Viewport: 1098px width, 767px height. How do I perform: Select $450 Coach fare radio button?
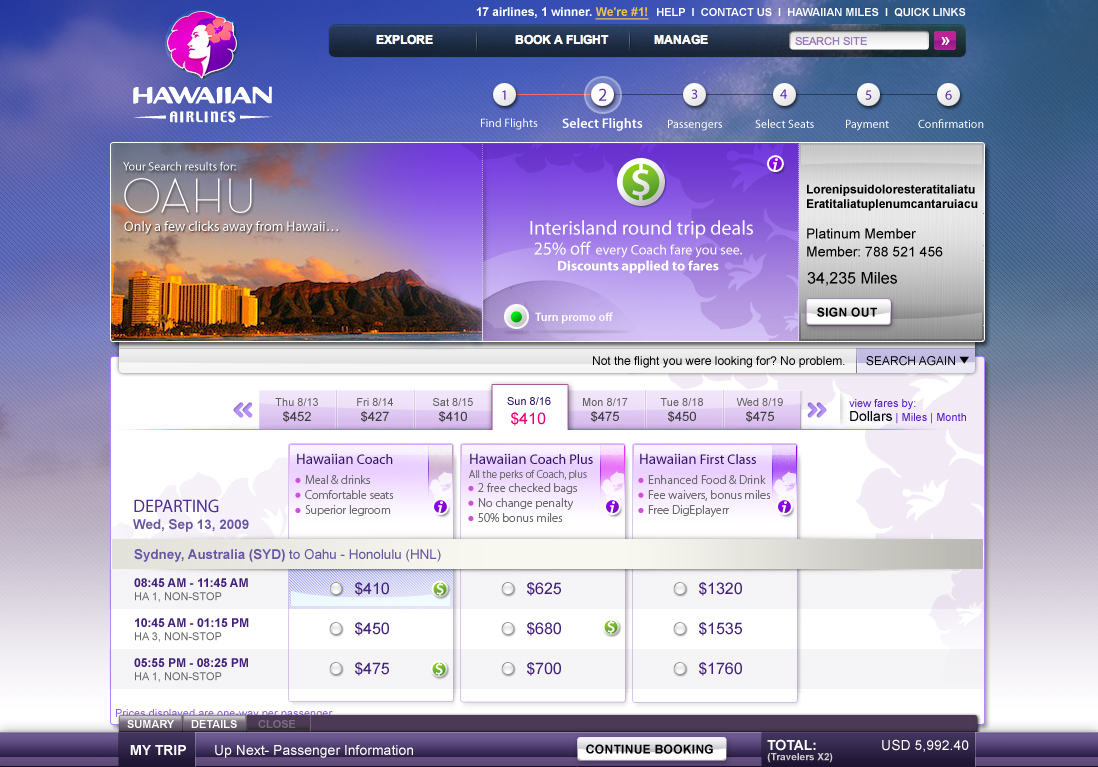(336, 629)
